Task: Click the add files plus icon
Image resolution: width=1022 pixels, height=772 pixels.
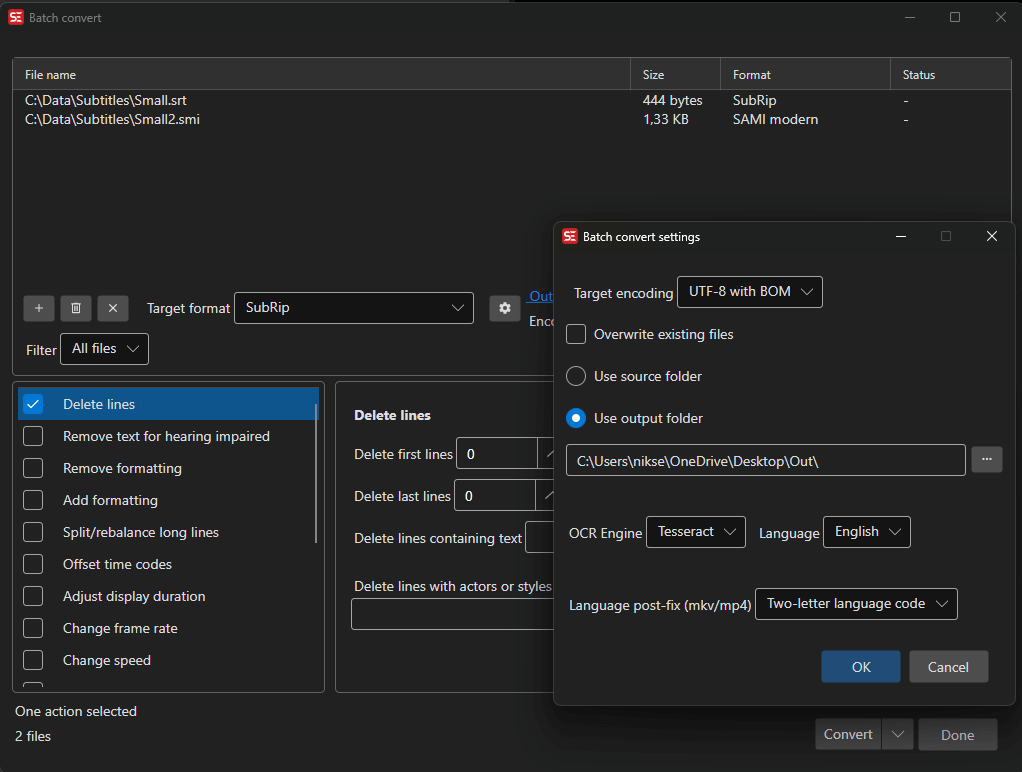Action: click(x=38, y=308)
